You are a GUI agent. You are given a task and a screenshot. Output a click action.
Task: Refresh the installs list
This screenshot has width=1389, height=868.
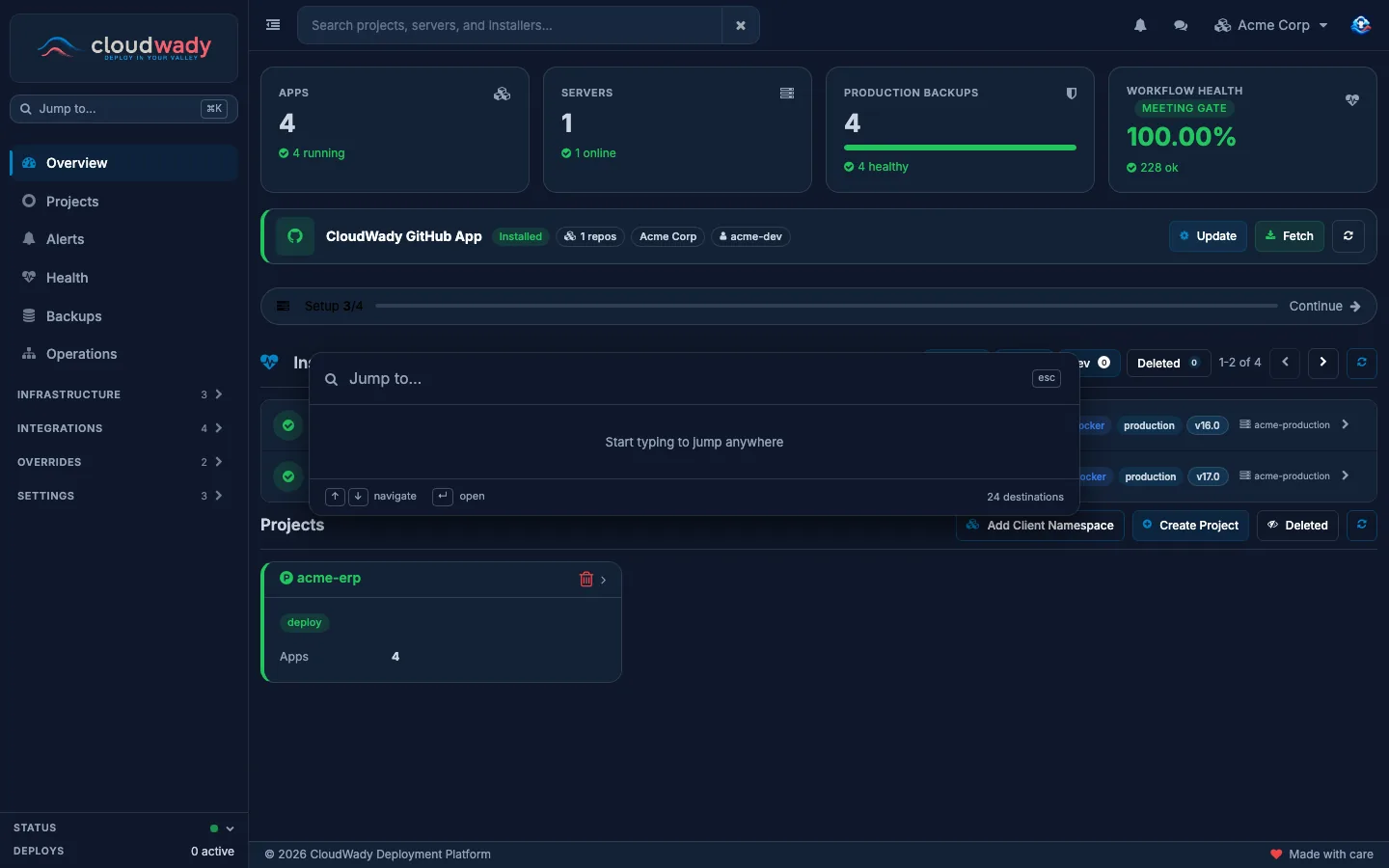tap(1361, 363)
